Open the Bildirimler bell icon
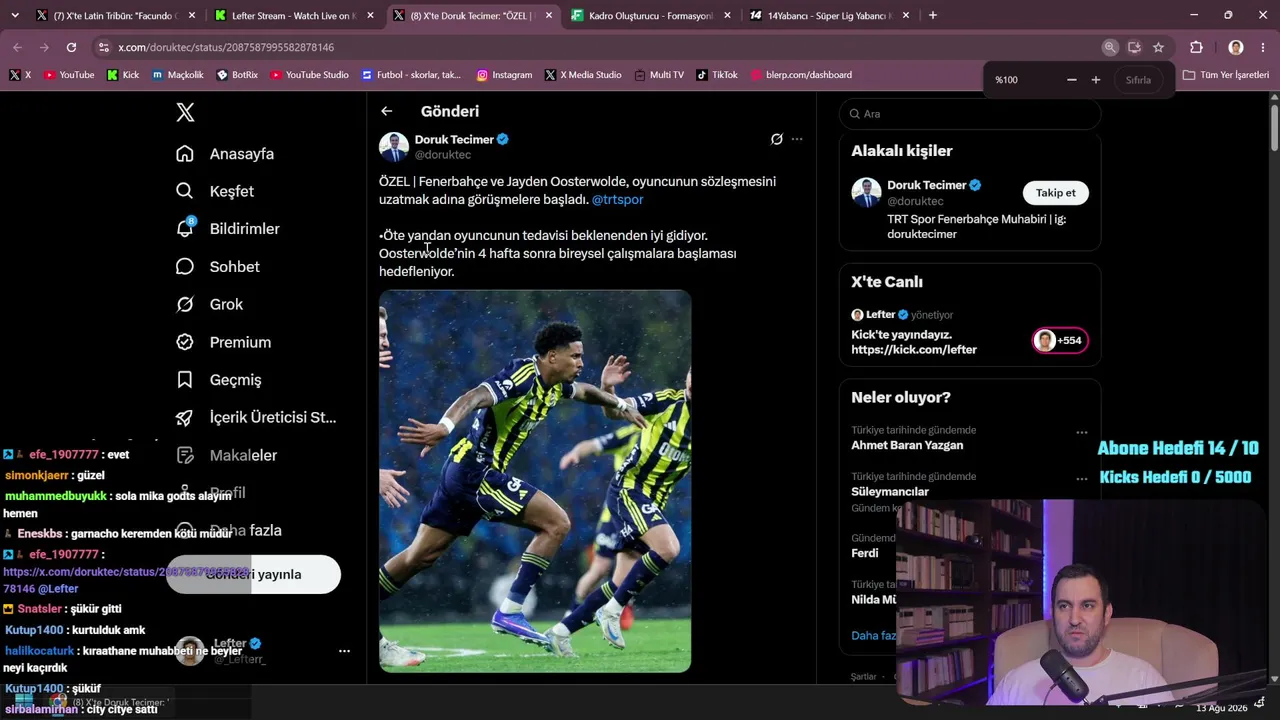1280x720 pixels. (185, 229)
